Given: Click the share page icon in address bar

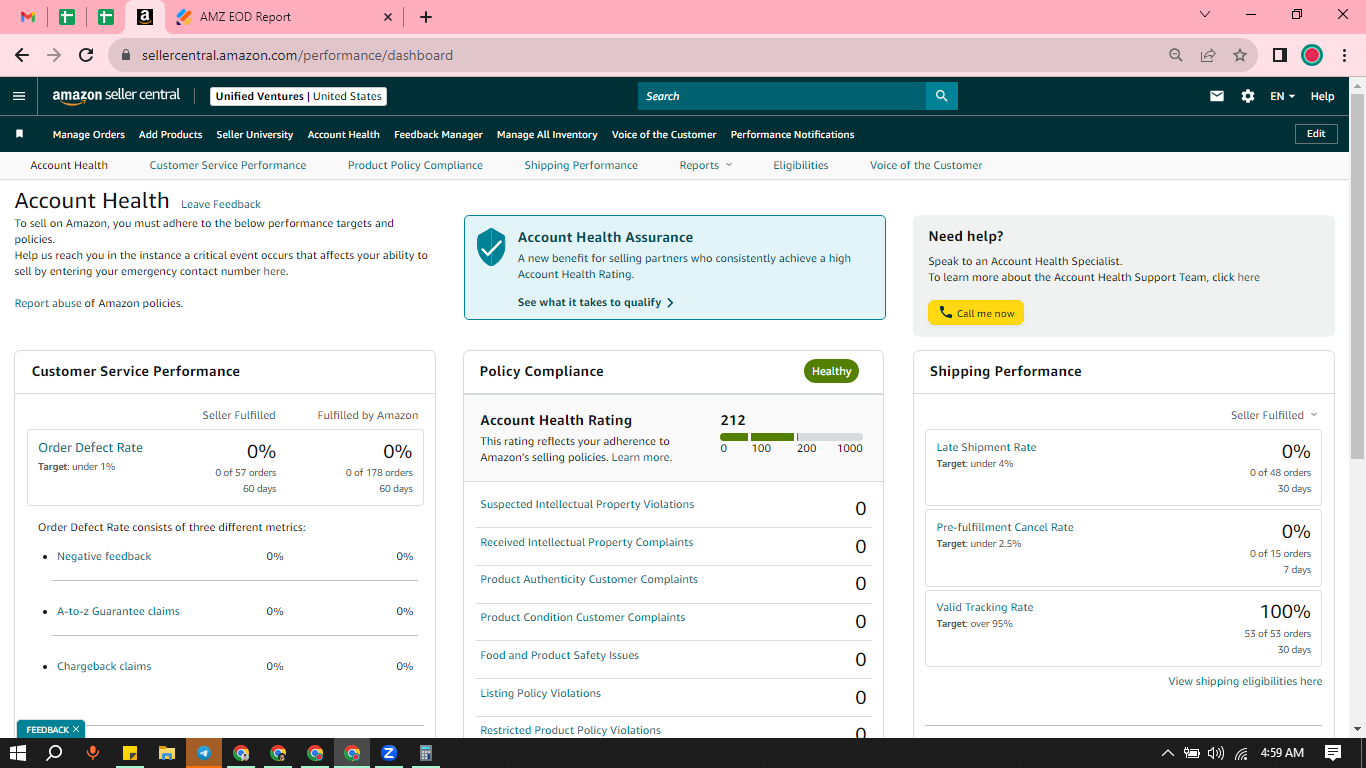Looking at the screenshot, I should [1208, 55].
